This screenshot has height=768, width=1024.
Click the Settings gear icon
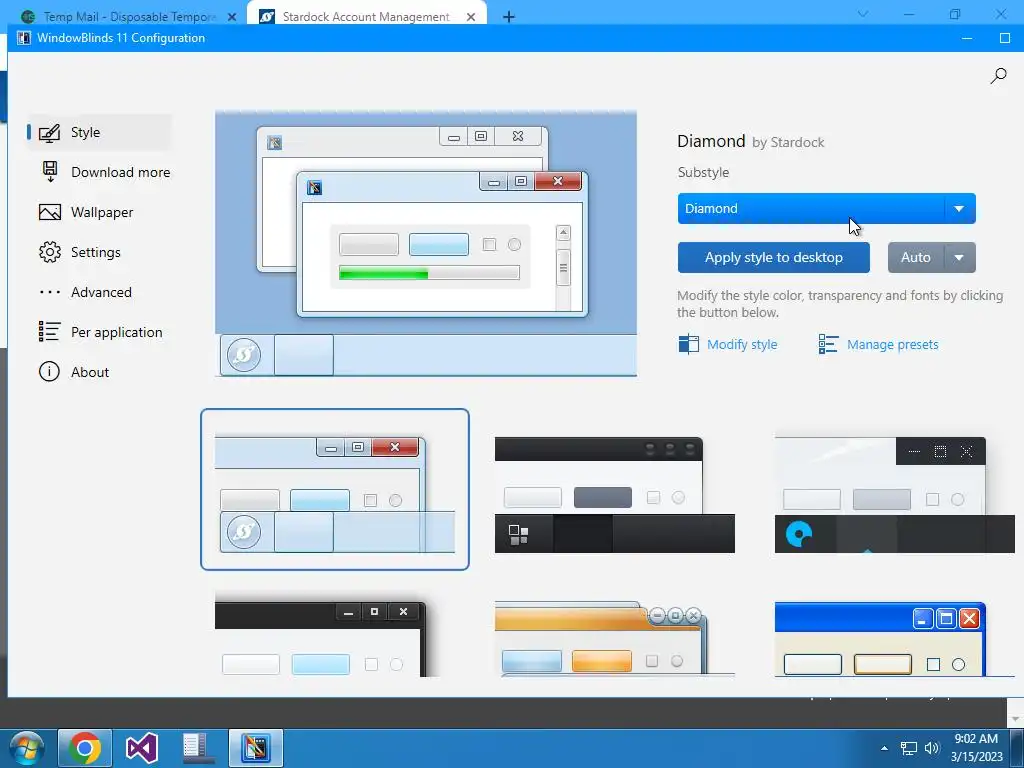coord(50,252)
